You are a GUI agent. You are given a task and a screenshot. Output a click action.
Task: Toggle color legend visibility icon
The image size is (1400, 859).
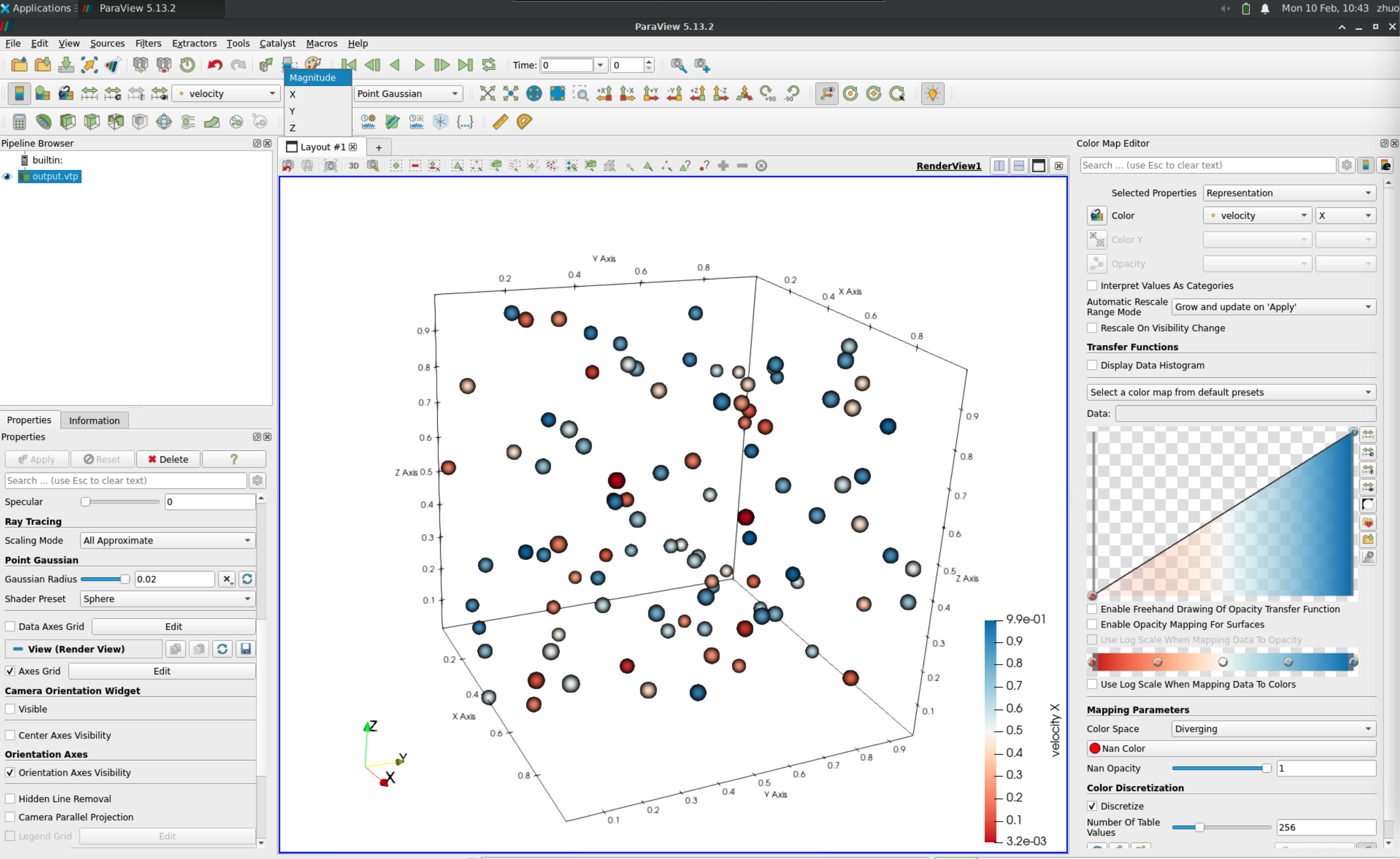pyautogui.click(x=19, y=93)
